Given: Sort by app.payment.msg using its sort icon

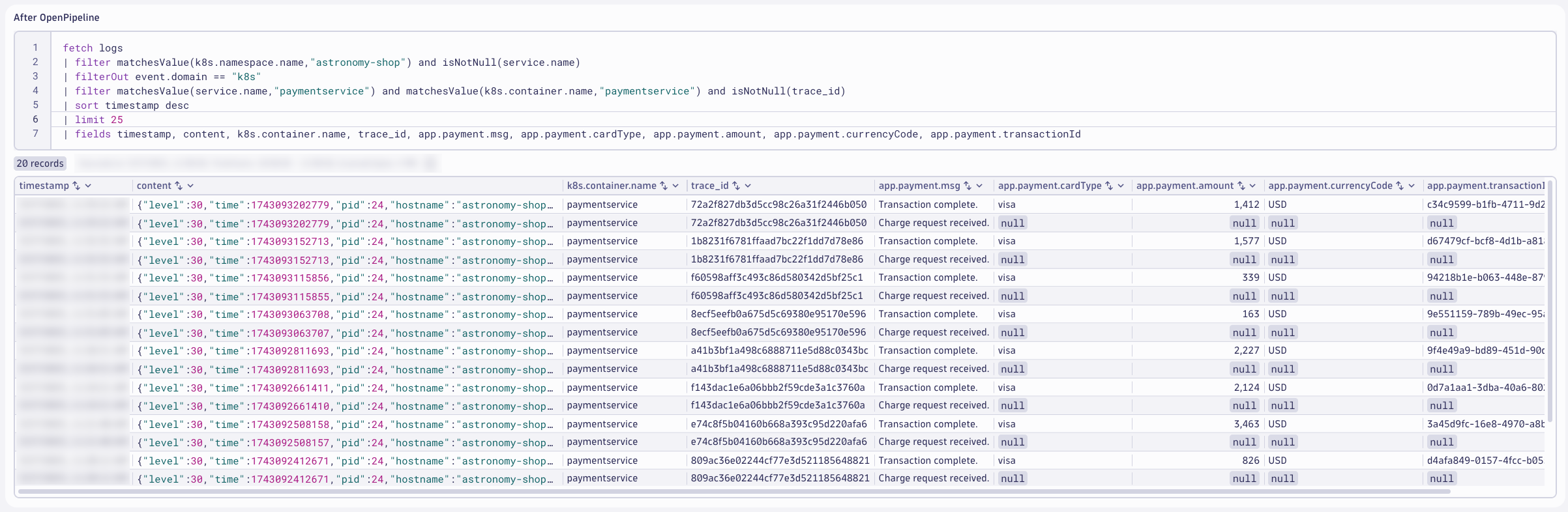Looking at the screenshot, I should point(968,186).
